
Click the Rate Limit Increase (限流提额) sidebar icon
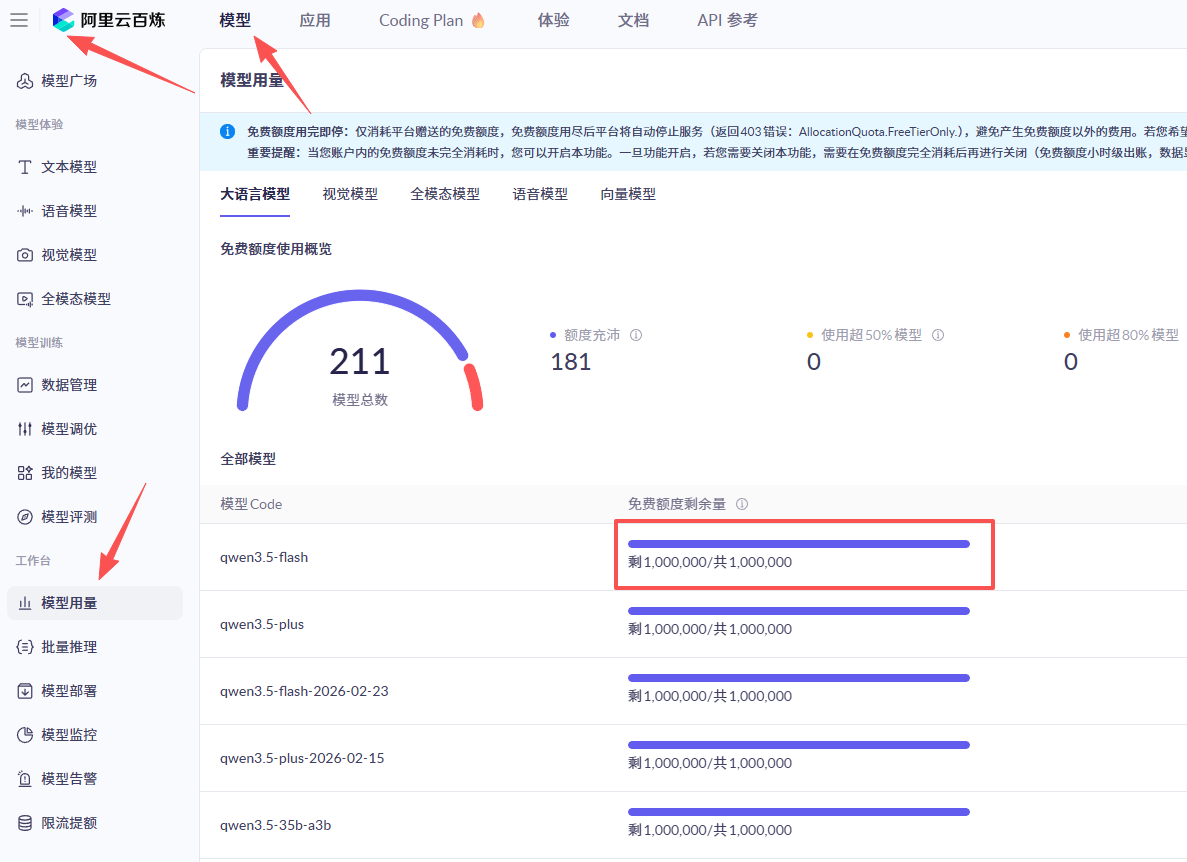[25, 823]
